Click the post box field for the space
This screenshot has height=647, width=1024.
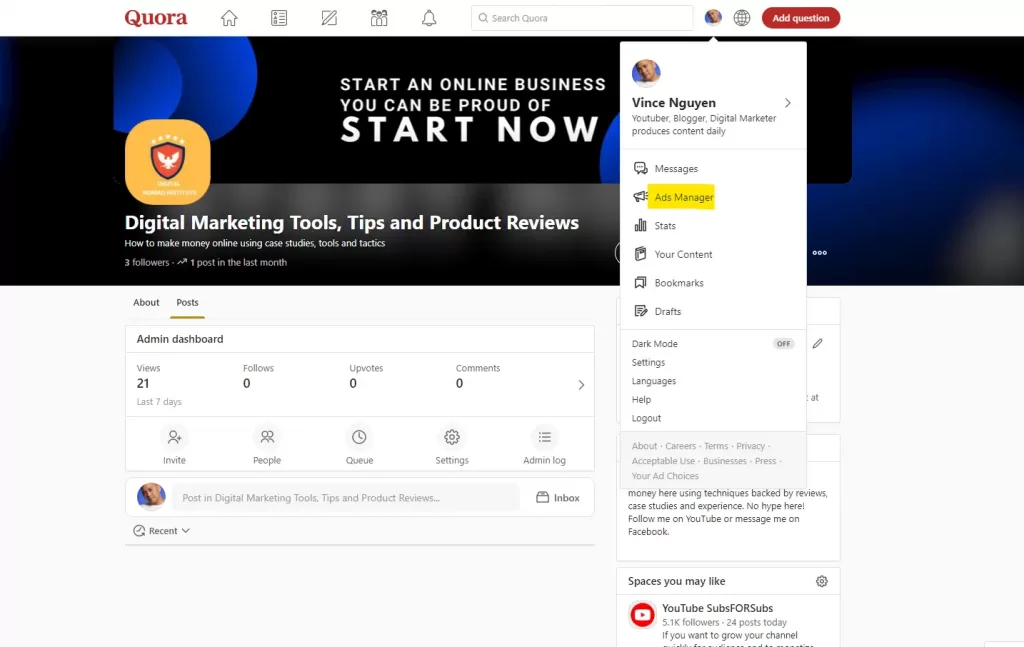point(346,497)
